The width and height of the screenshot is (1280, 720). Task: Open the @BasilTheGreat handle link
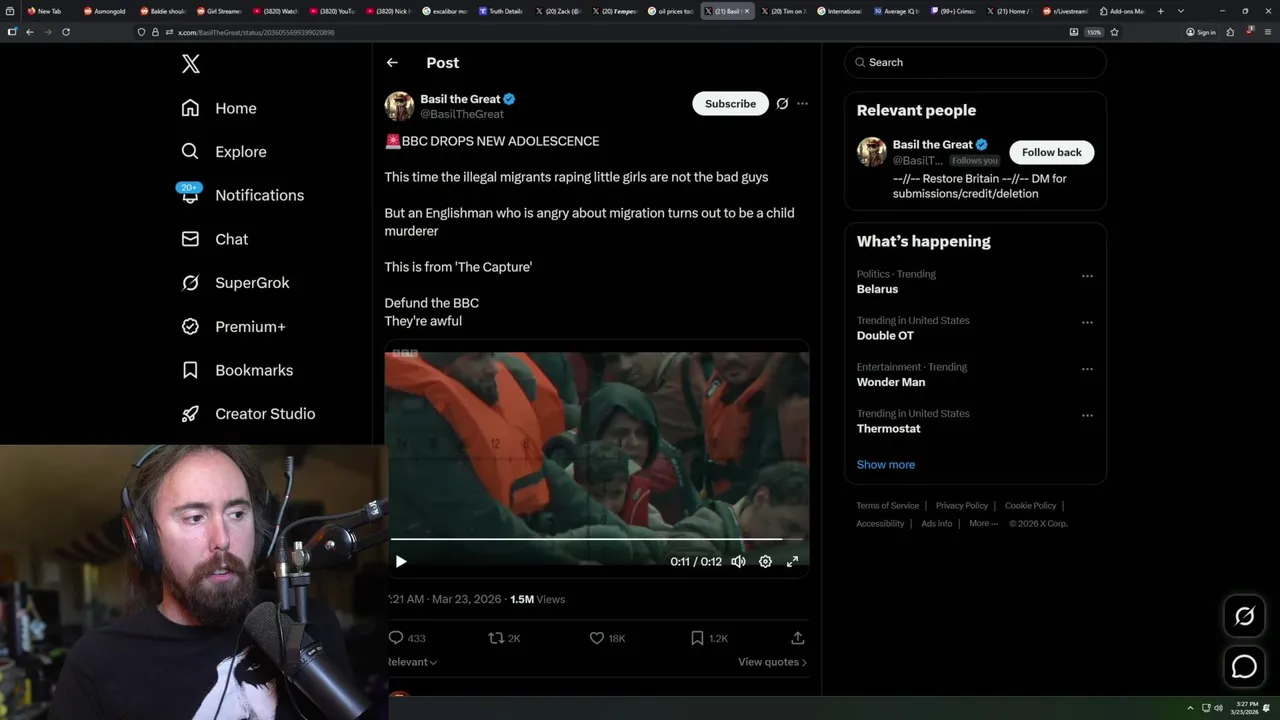click(x=462, y=114)
